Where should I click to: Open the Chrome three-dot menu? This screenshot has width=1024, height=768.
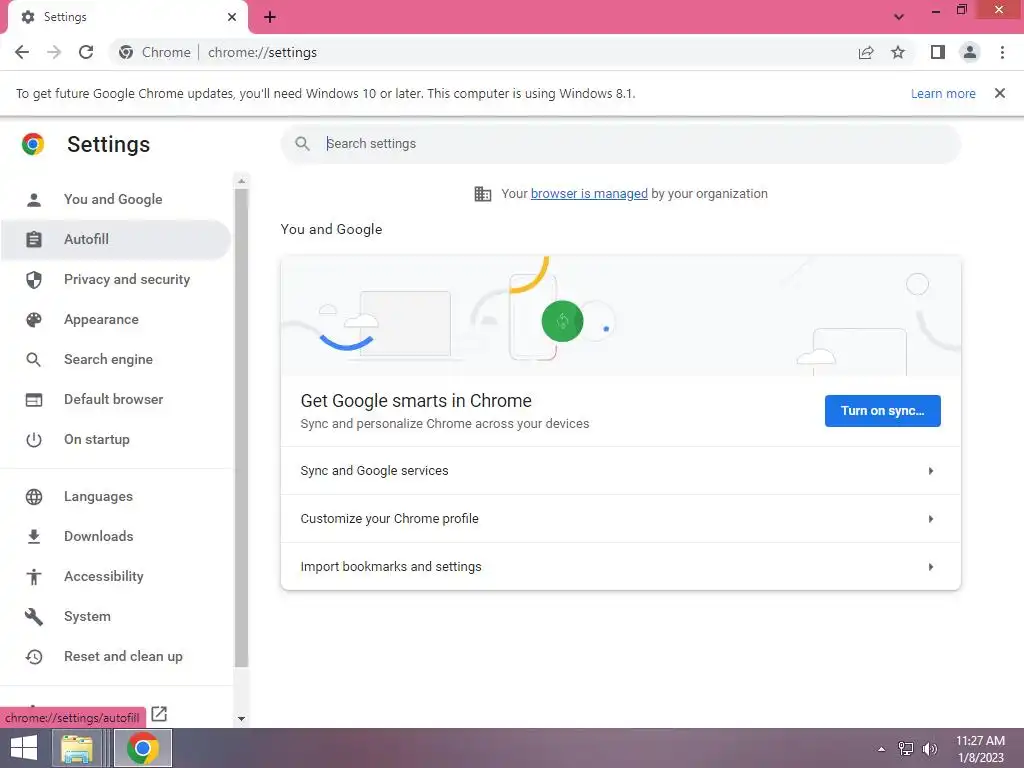(x=1002, y=52)
